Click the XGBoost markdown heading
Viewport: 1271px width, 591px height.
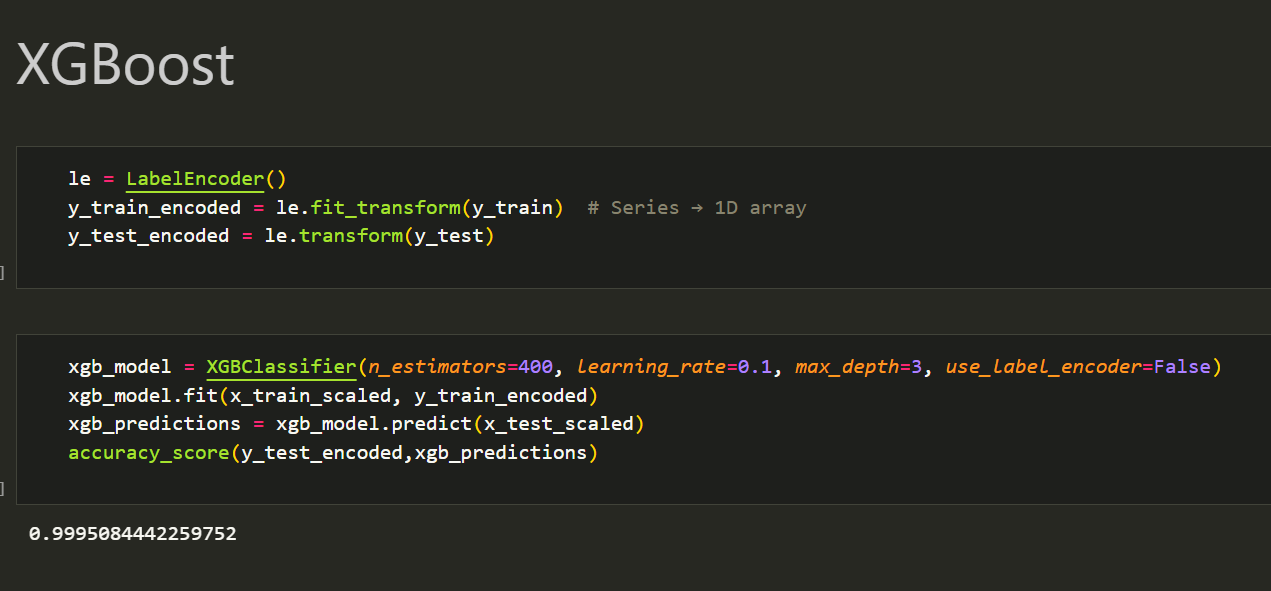tap(126, 66)
